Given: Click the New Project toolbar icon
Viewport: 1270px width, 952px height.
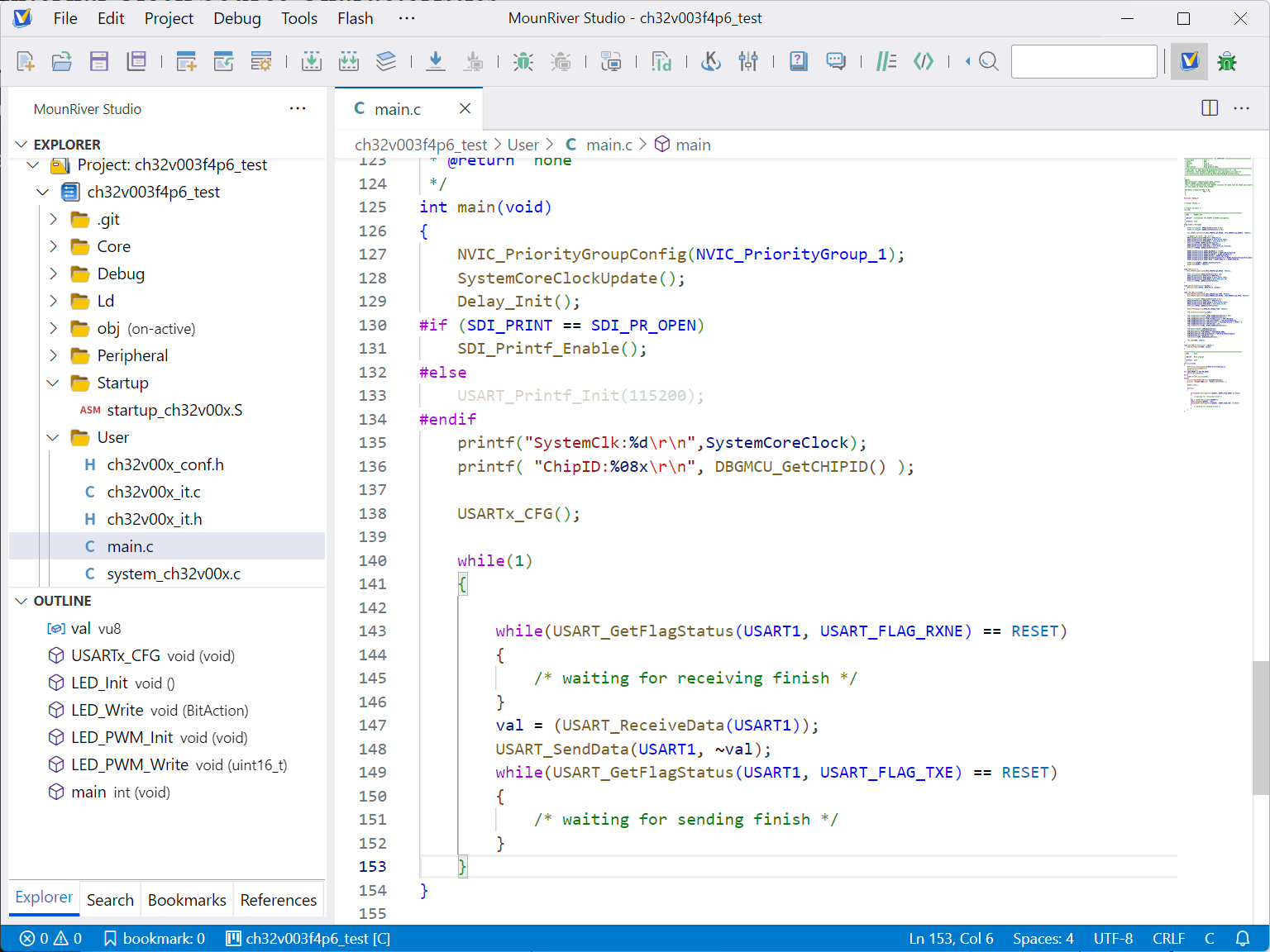Looking at the screenshot, I should (187, 61).
